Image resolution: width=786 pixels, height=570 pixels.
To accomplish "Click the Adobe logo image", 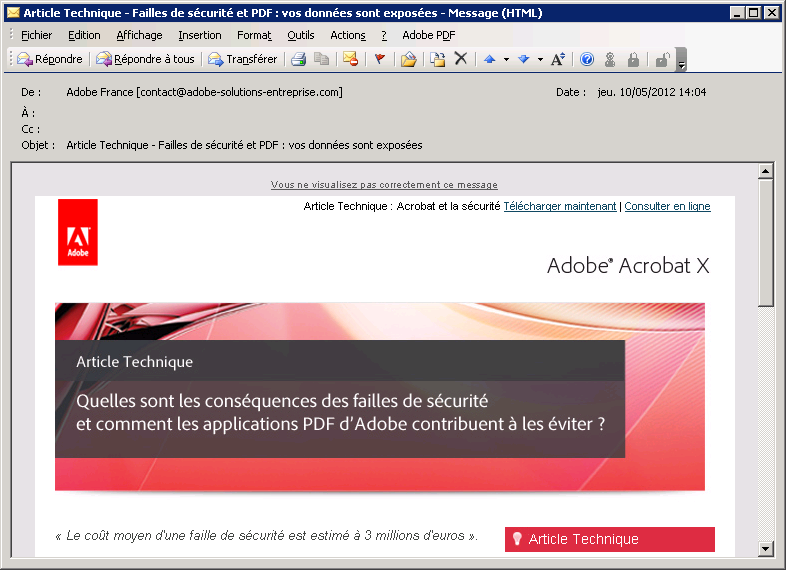I will (78, 232).
